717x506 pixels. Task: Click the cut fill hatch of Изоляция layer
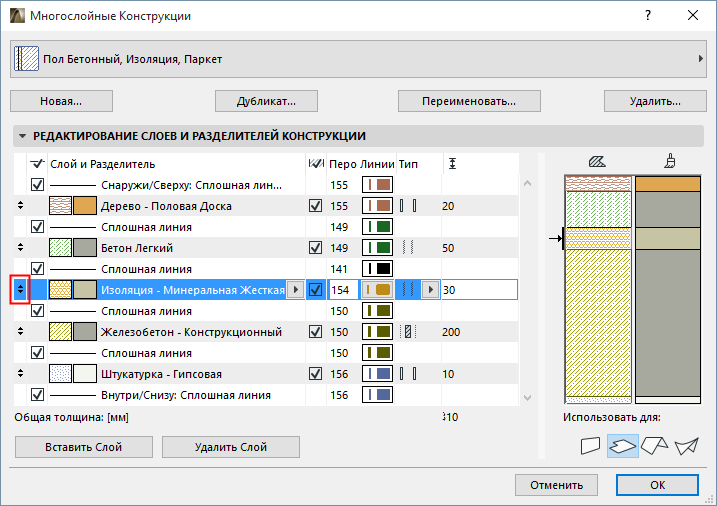[x=60, y=290]
